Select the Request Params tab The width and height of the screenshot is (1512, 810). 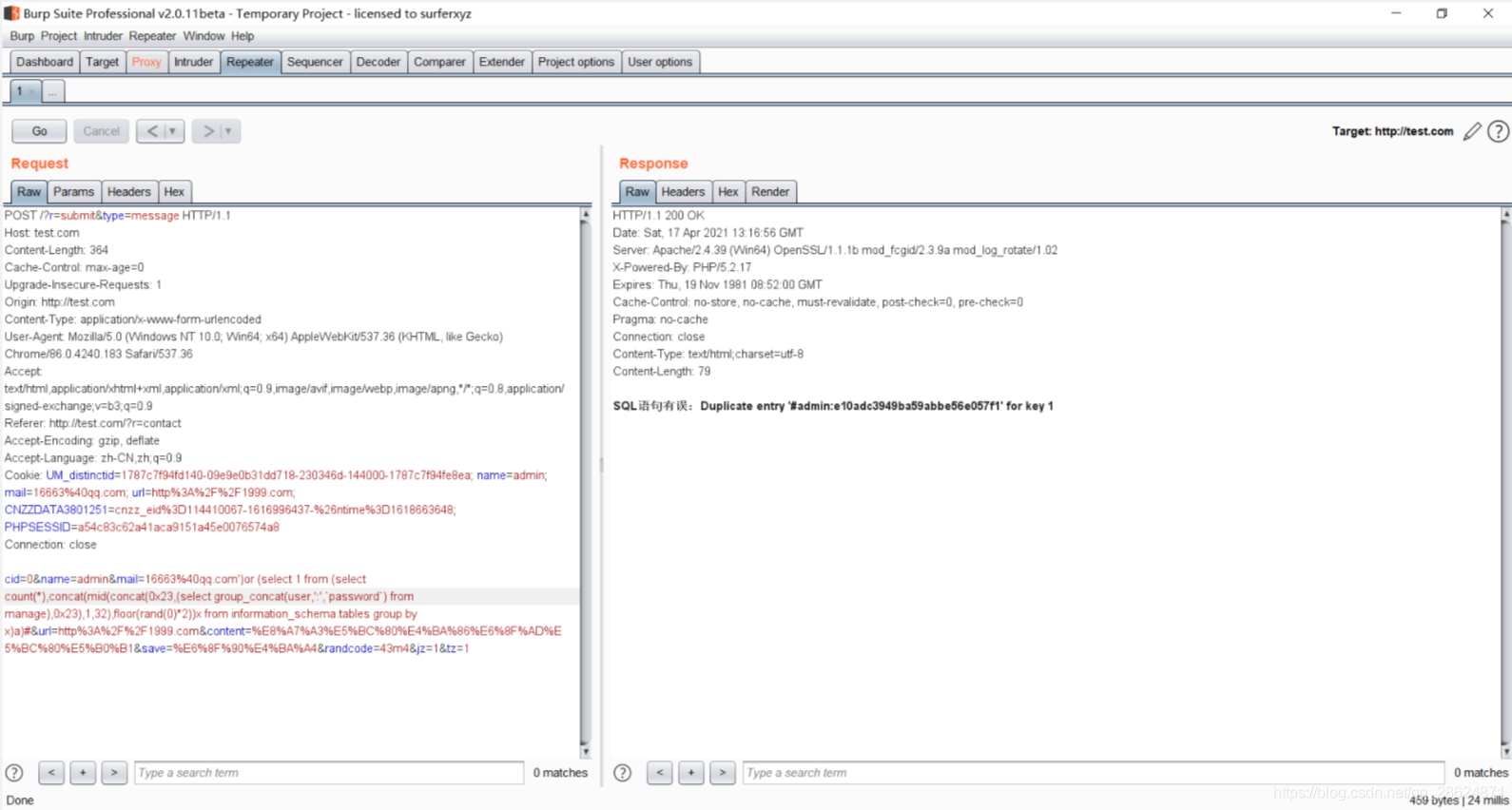tap(73, 192)
